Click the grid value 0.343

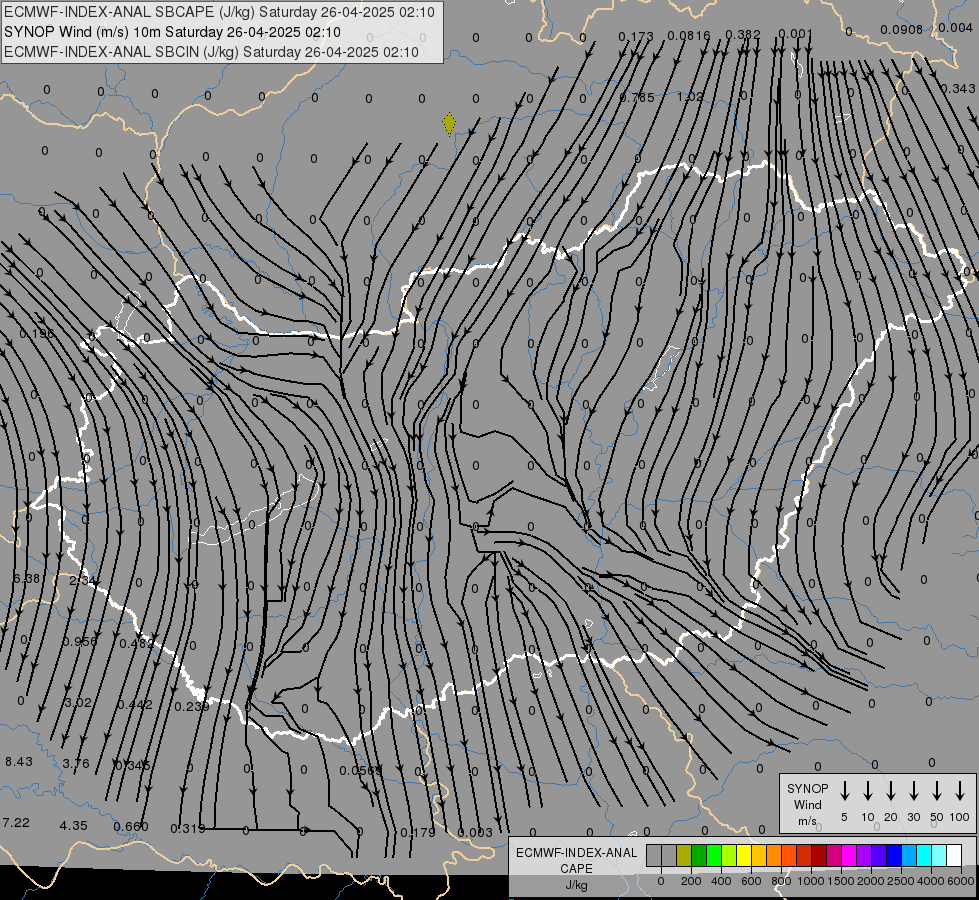pyautogui.click(x=958, y=89)
